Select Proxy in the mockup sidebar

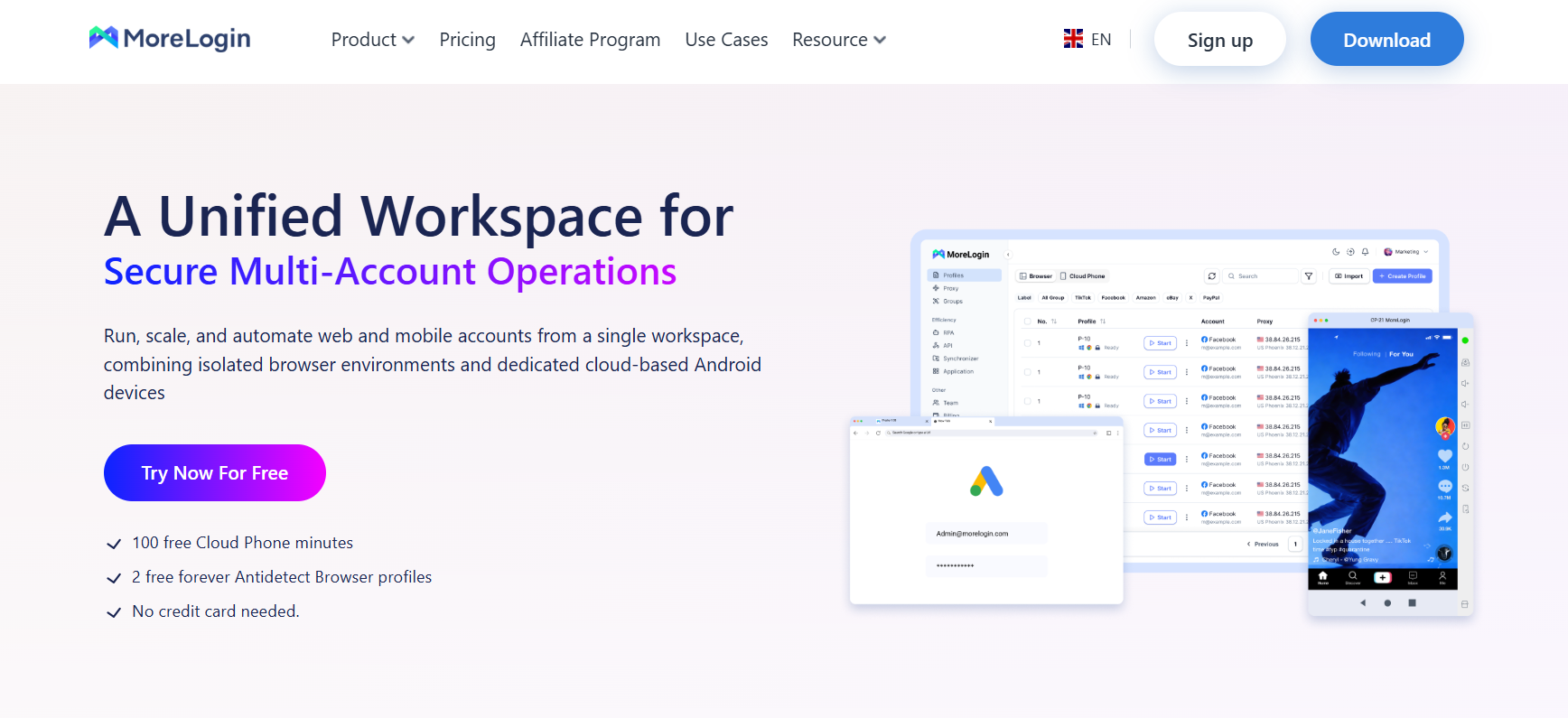pyautogui.click(x=947, y=288)
